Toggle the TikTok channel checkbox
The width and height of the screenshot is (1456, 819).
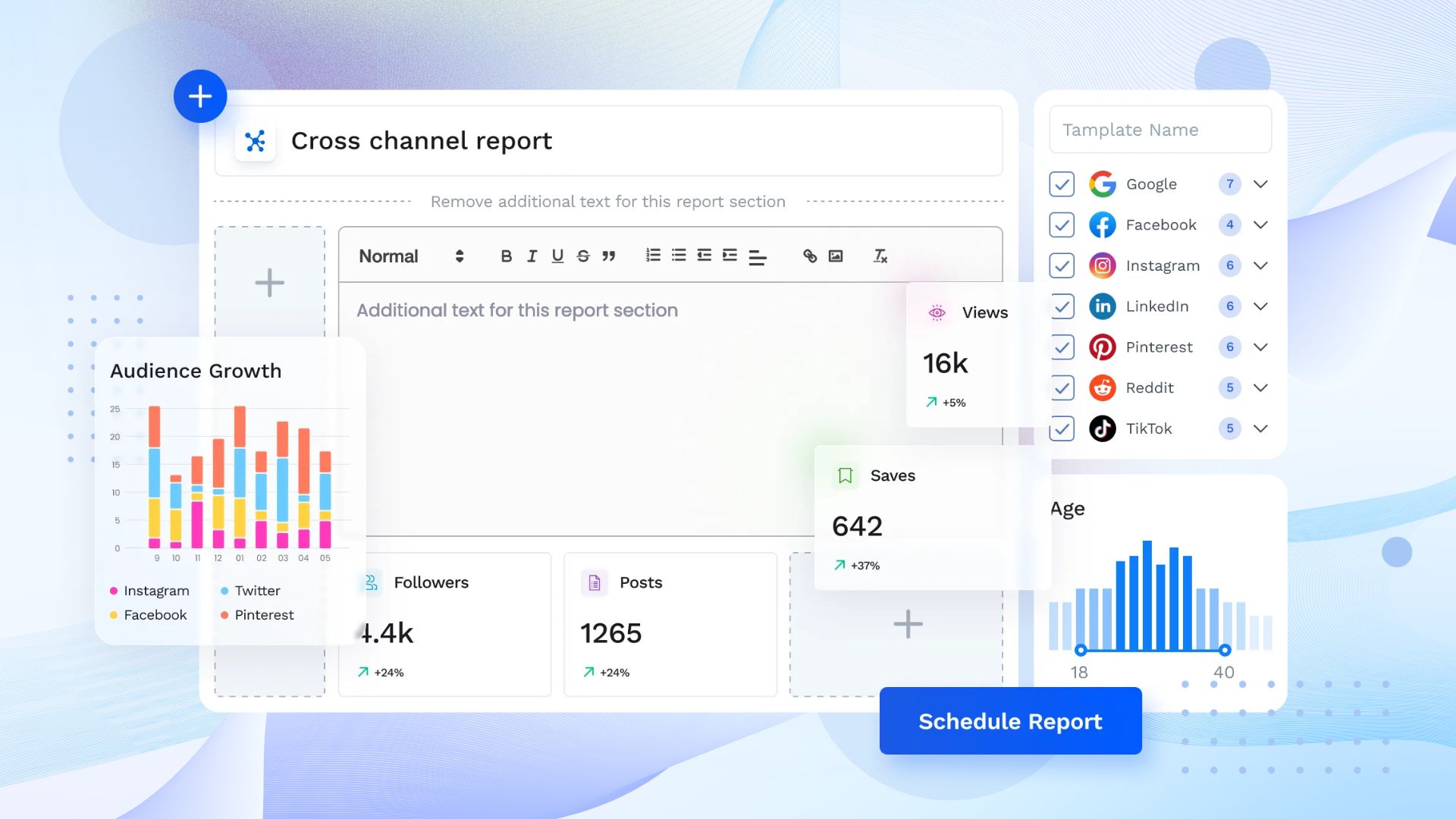(x=1062, y=428)
